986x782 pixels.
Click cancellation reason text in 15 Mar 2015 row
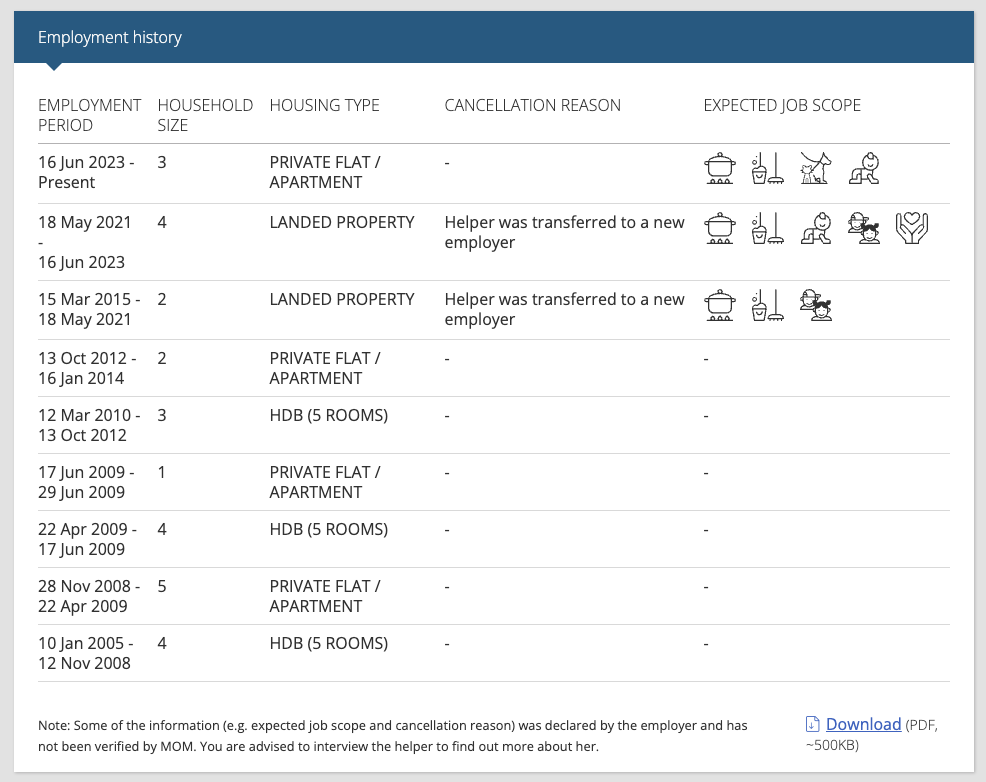[x=564, y=309]
